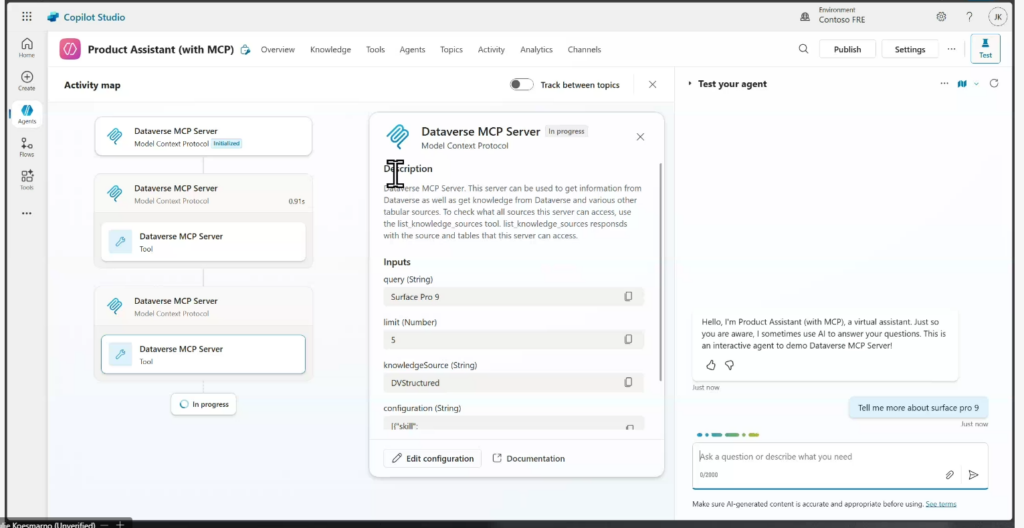Image resolution: width=1024 pixels, height=528 pixels.
Task: Close the Dataverse MCP Server details panel
Action: pos(640,137)
